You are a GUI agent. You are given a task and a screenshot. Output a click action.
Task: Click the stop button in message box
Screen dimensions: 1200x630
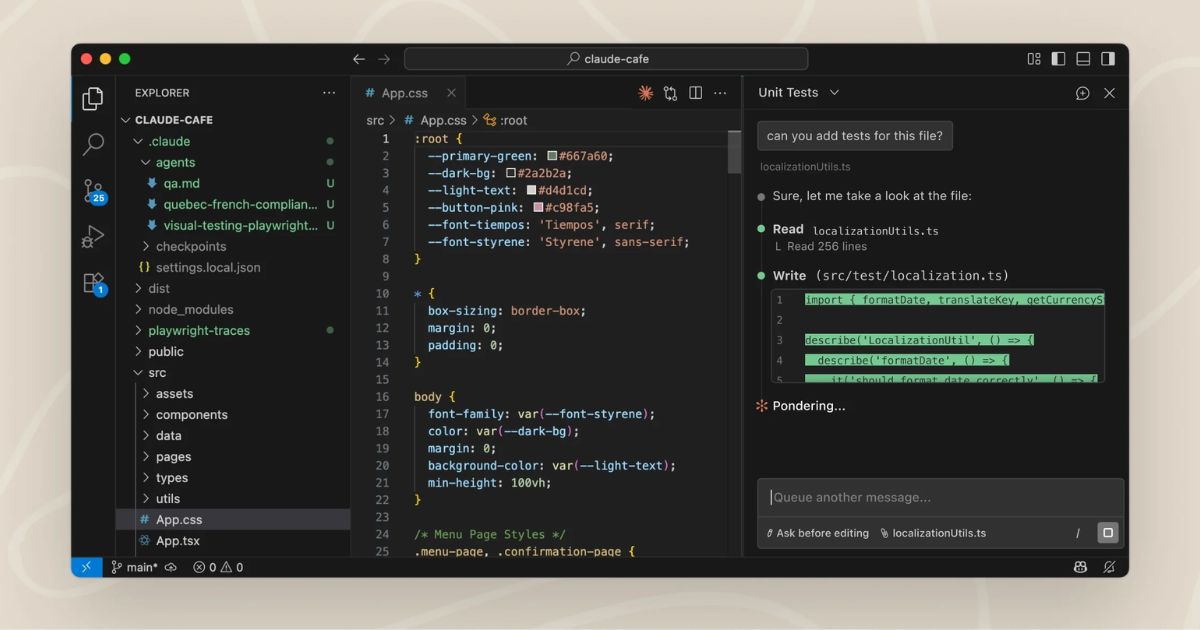1107,533
